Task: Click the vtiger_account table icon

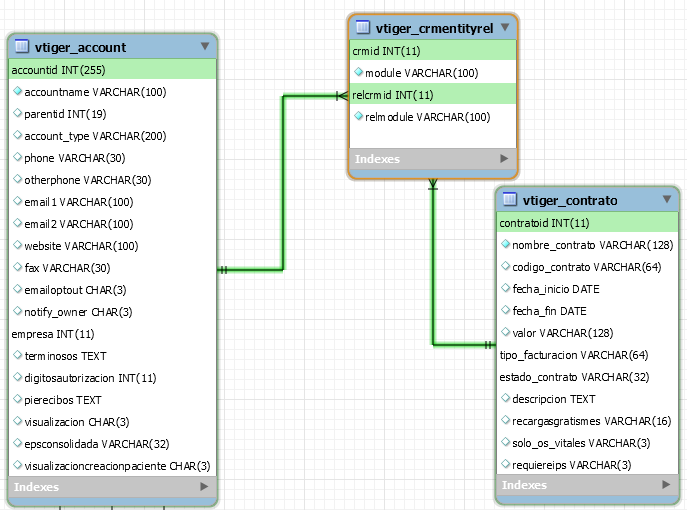Action: (x=21, y=46)
